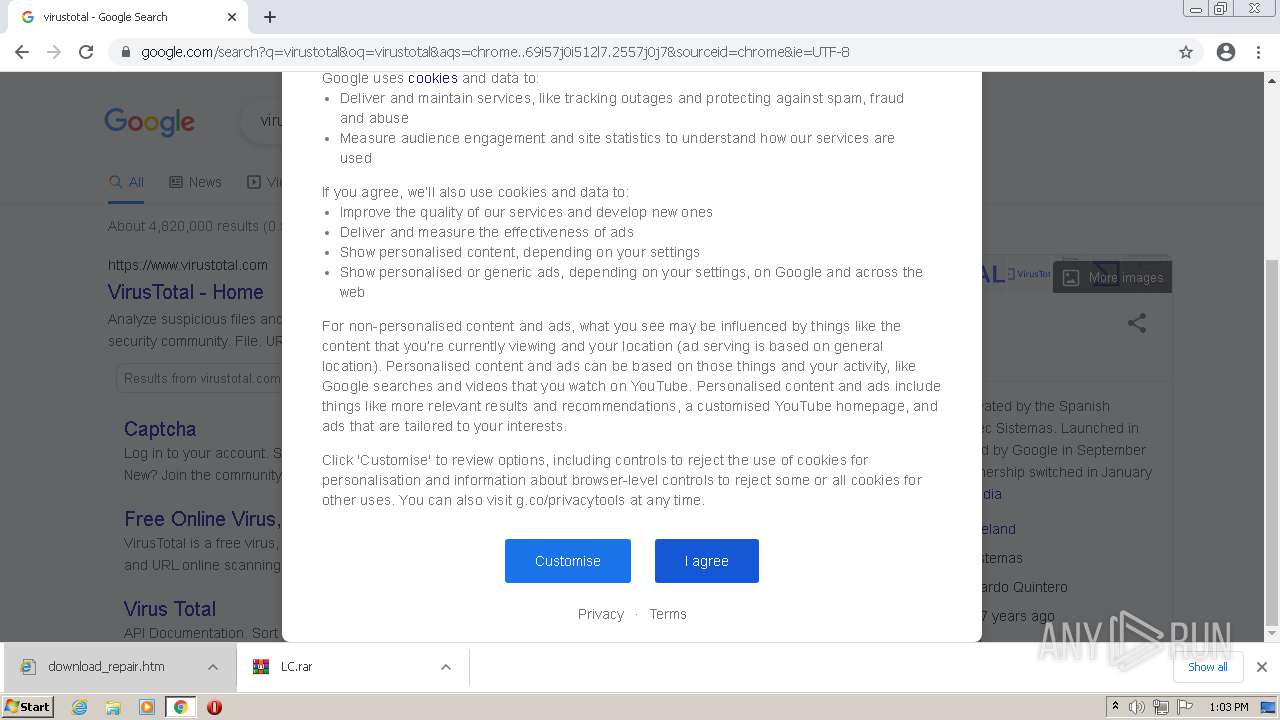
Task: Click the share icon in knowledge panel
Action: click(1137, 323)
